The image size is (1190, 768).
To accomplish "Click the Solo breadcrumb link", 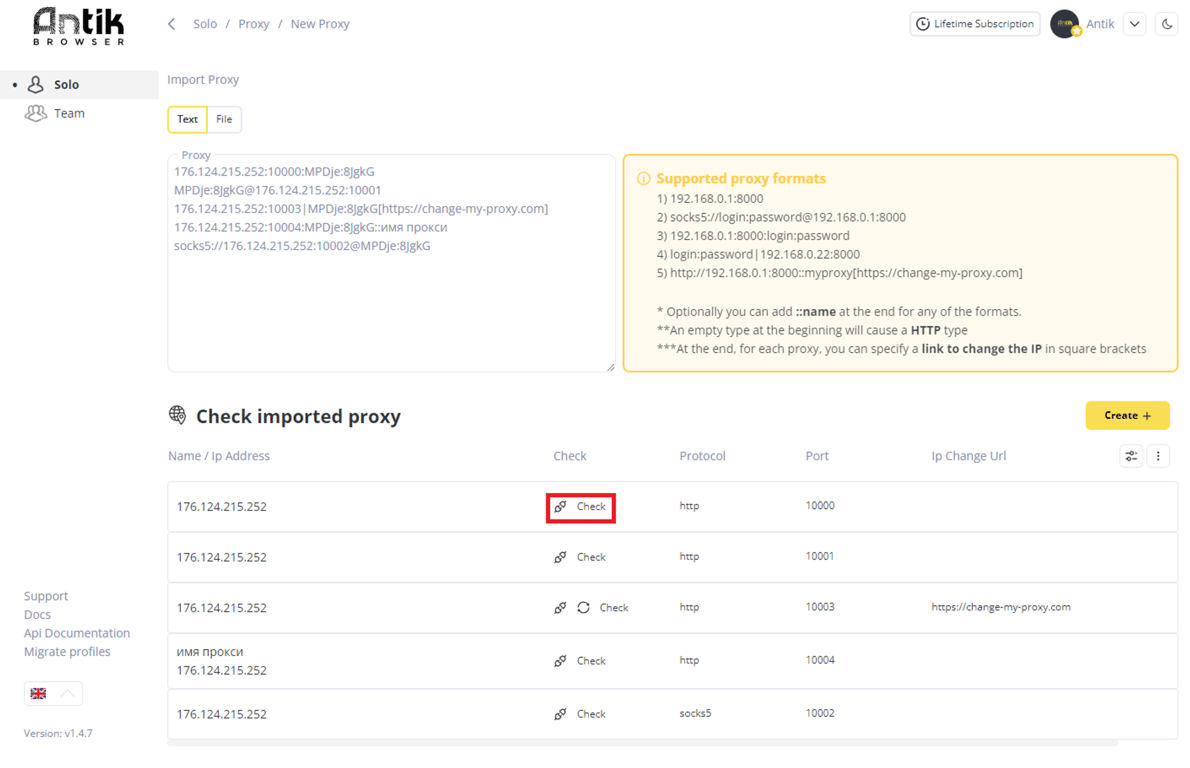I will pyautogui.click(x=205, y=24).
